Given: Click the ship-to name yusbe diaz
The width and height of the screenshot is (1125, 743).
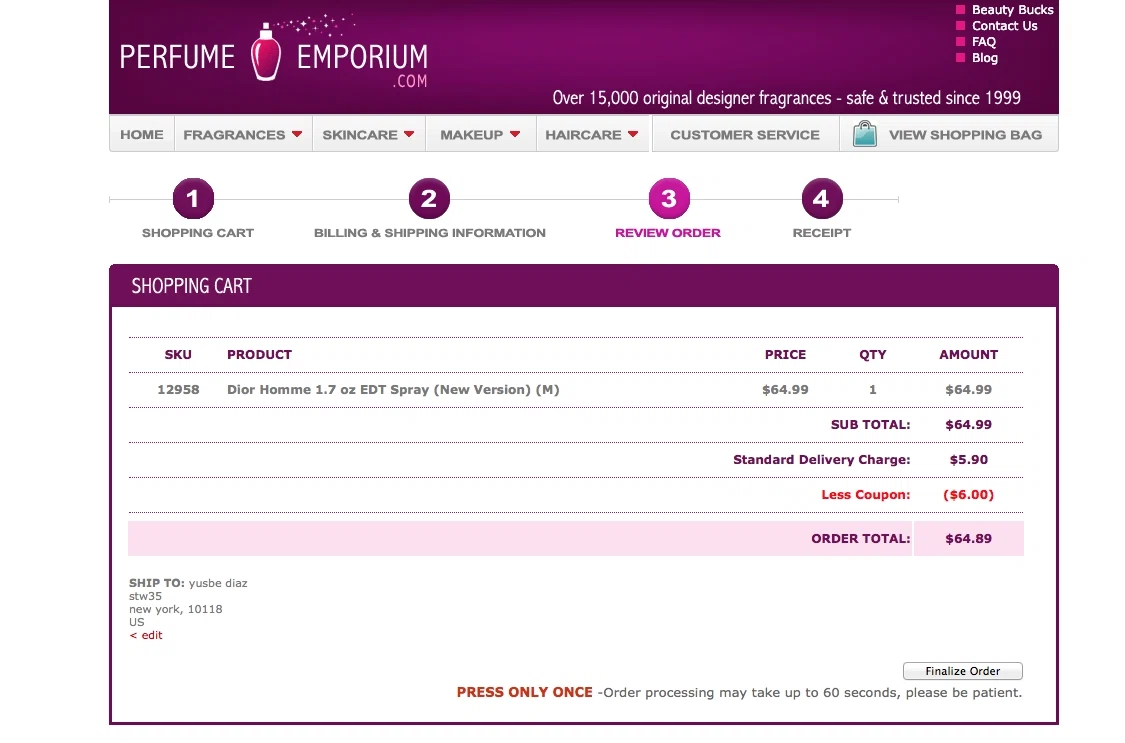Looking at the screenshot, I should (217, 583).
